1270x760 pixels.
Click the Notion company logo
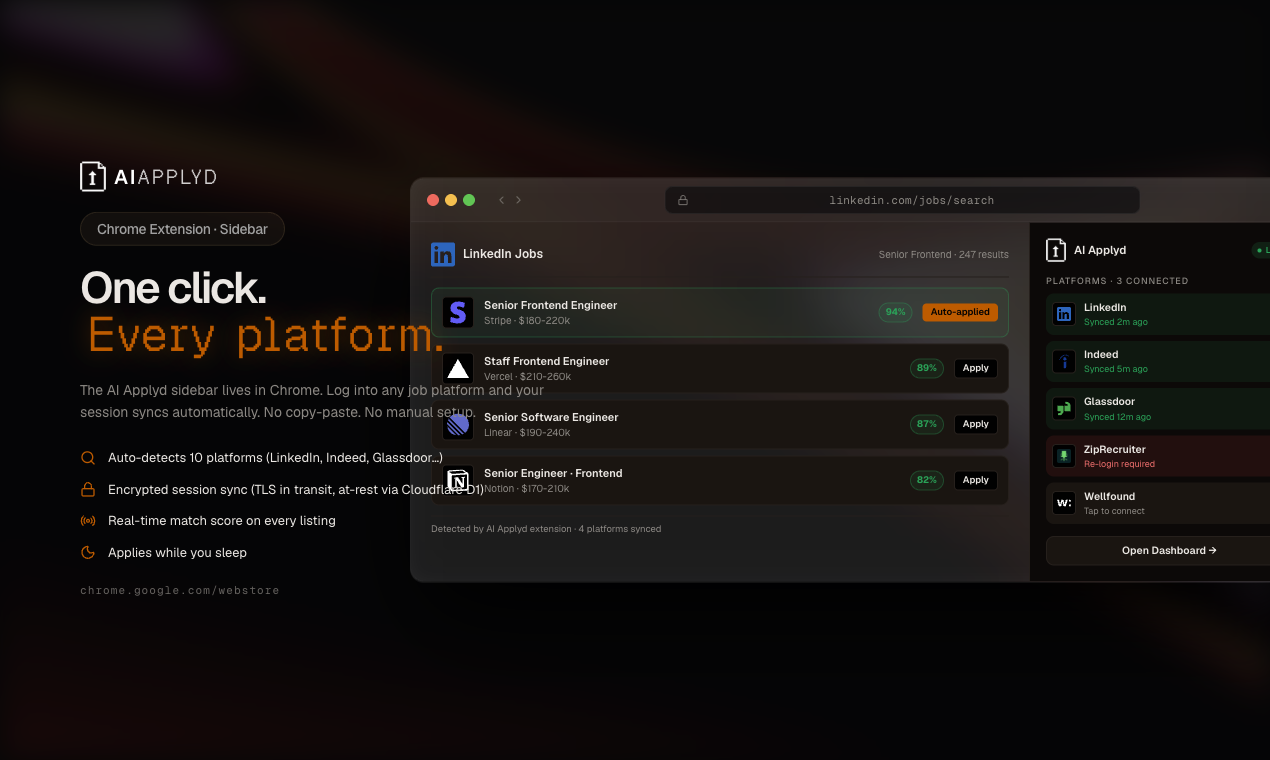pos(458,480)
